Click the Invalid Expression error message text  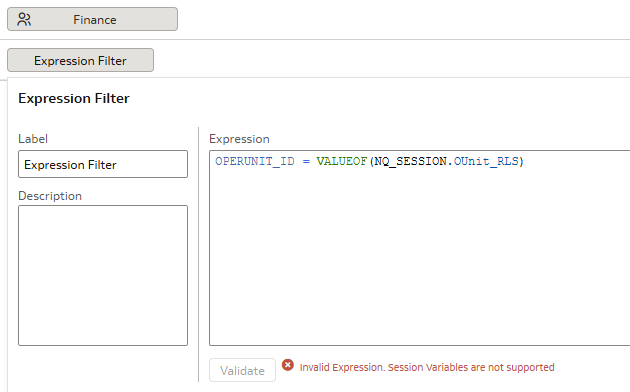coord(427,368)
